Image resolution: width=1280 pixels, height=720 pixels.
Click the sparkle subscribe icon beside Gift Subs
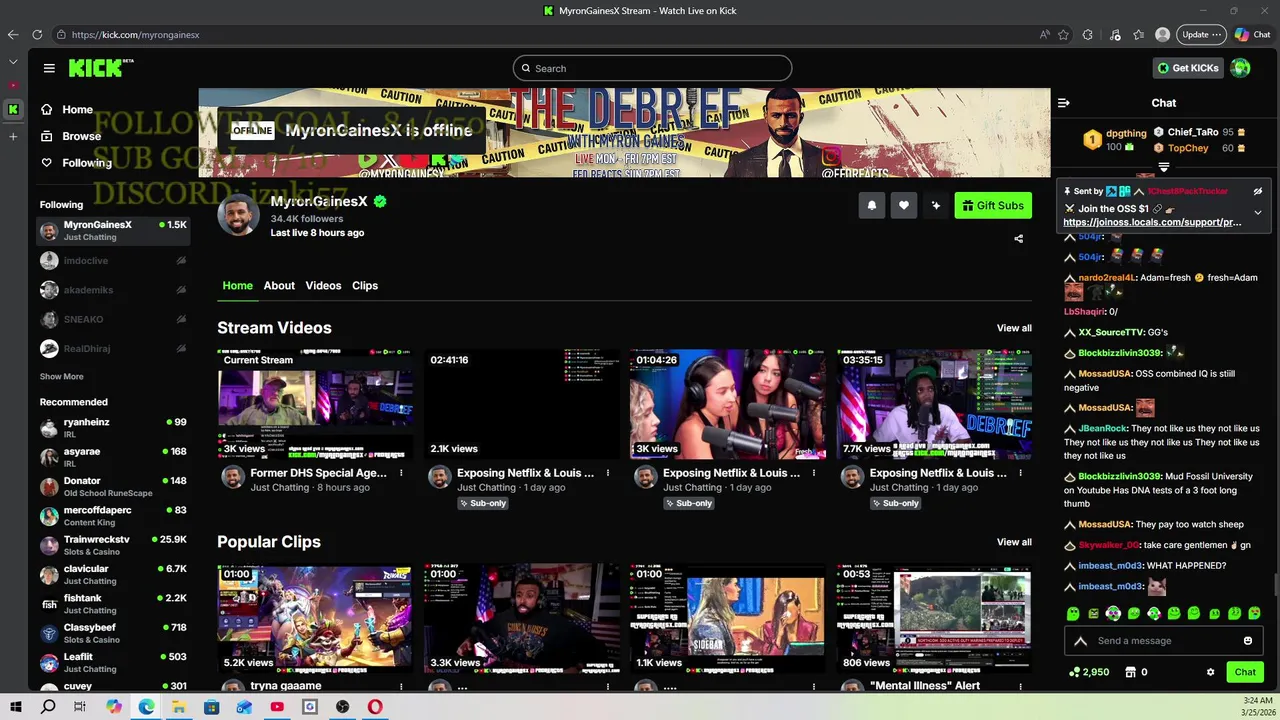click(x=935, y=206)
